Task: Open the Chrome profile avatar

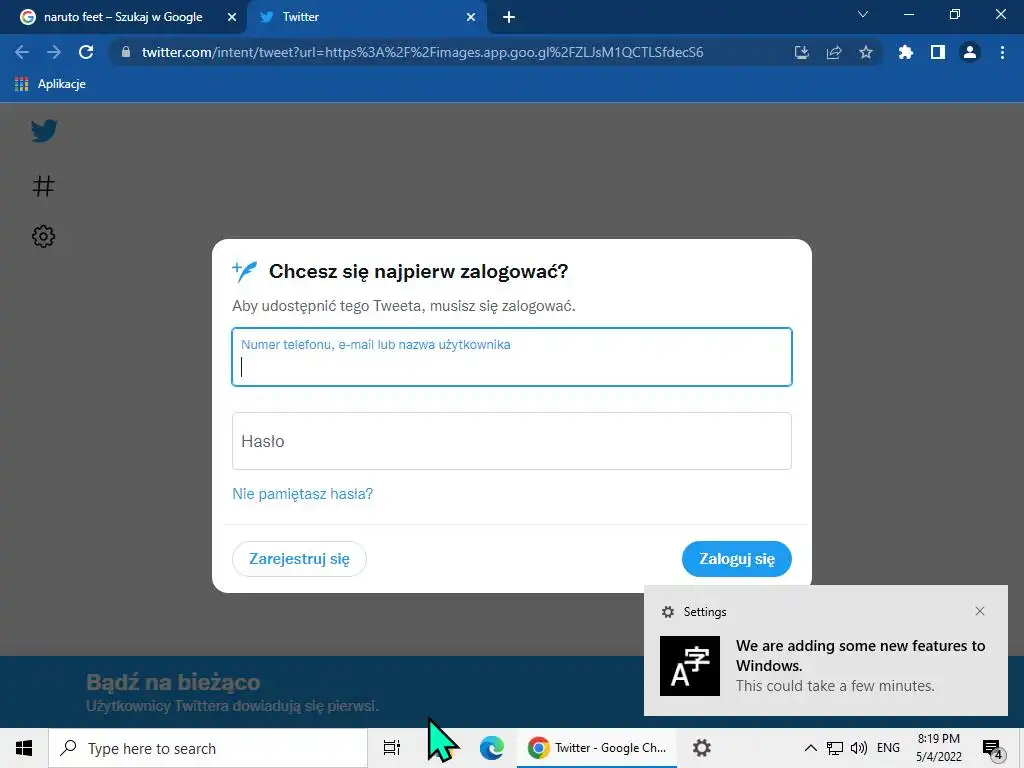Action: pyautogui.click(x=970, y=52)
